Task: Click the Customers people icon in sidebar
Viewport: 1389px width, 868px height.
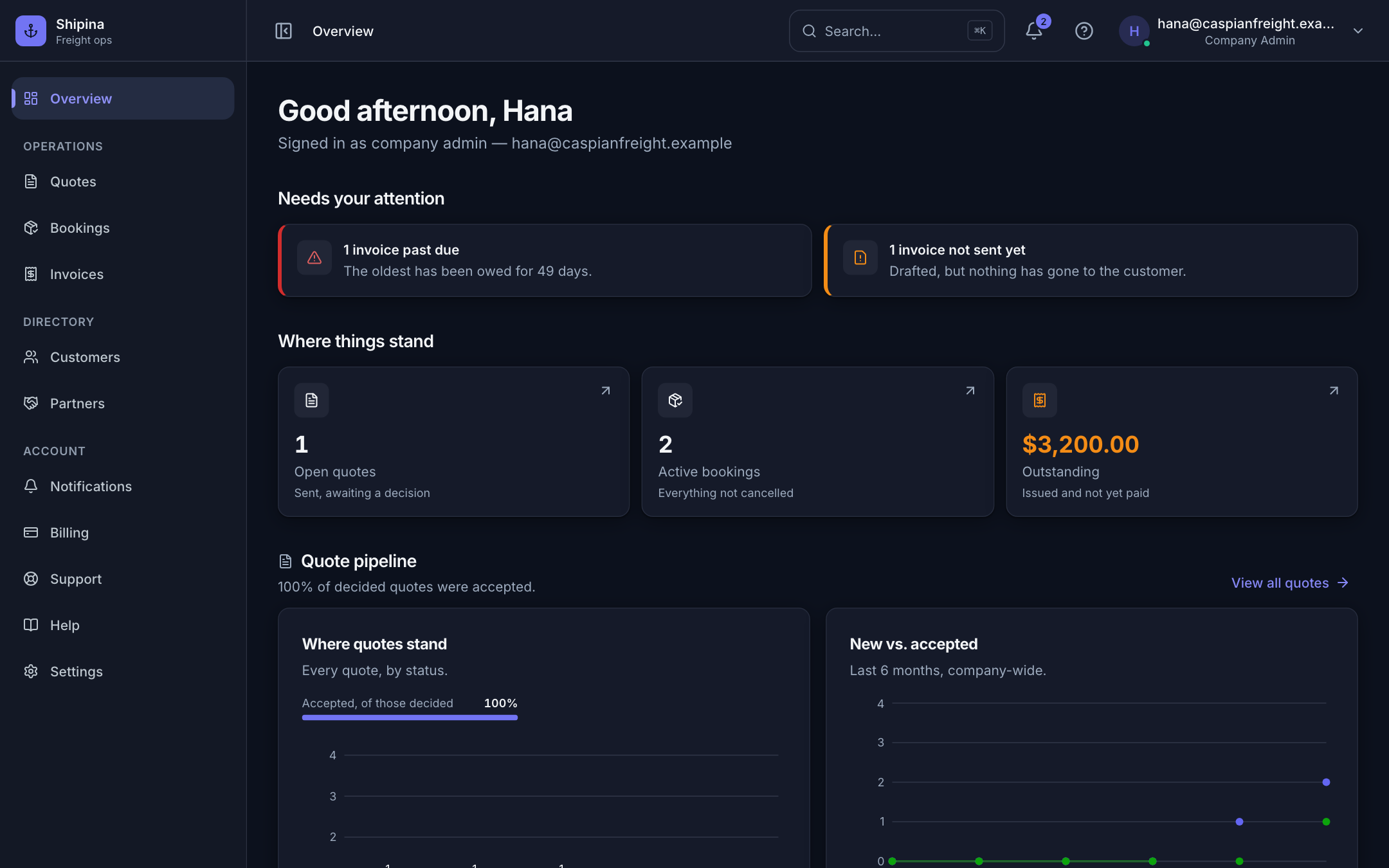Action: coord(31,357)
